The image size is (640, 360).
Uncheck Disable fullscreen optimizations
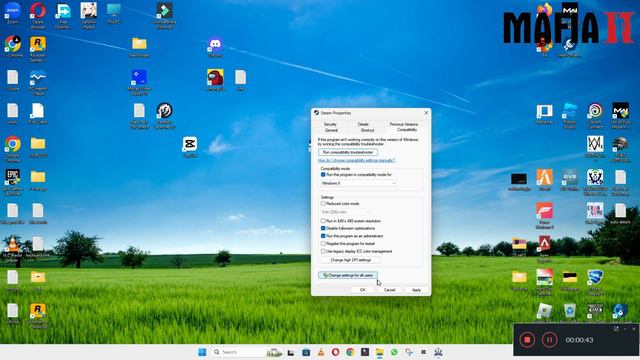323,228
